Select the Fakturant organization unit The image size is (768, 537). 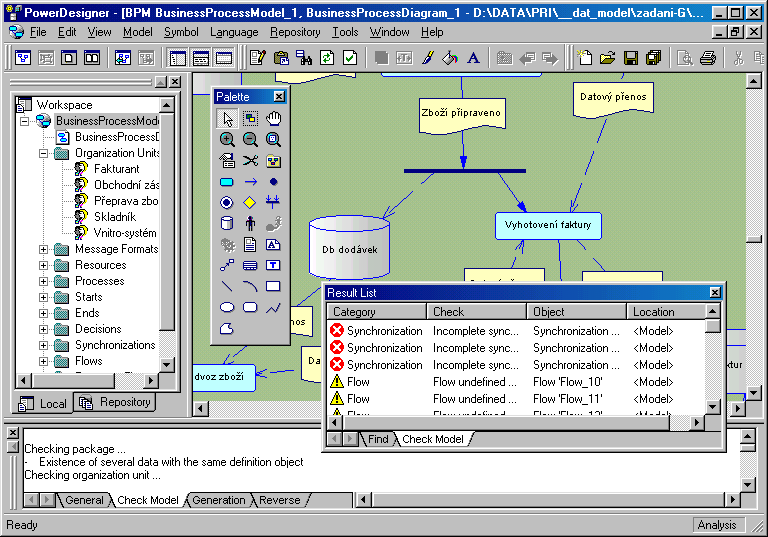click(x=117, y=169)
